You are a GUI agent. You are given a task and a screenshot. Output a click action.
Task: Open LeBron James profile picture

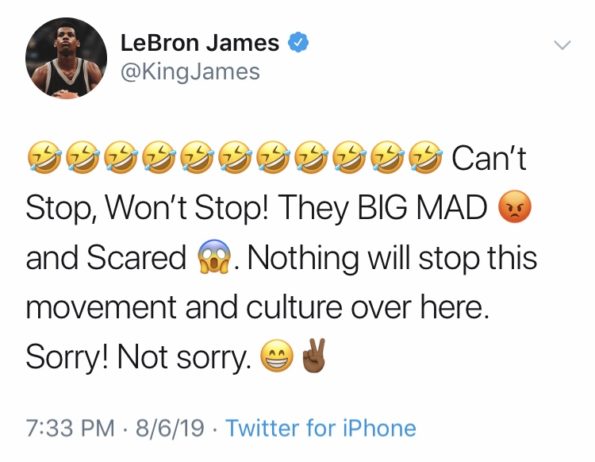pos(66,58)
